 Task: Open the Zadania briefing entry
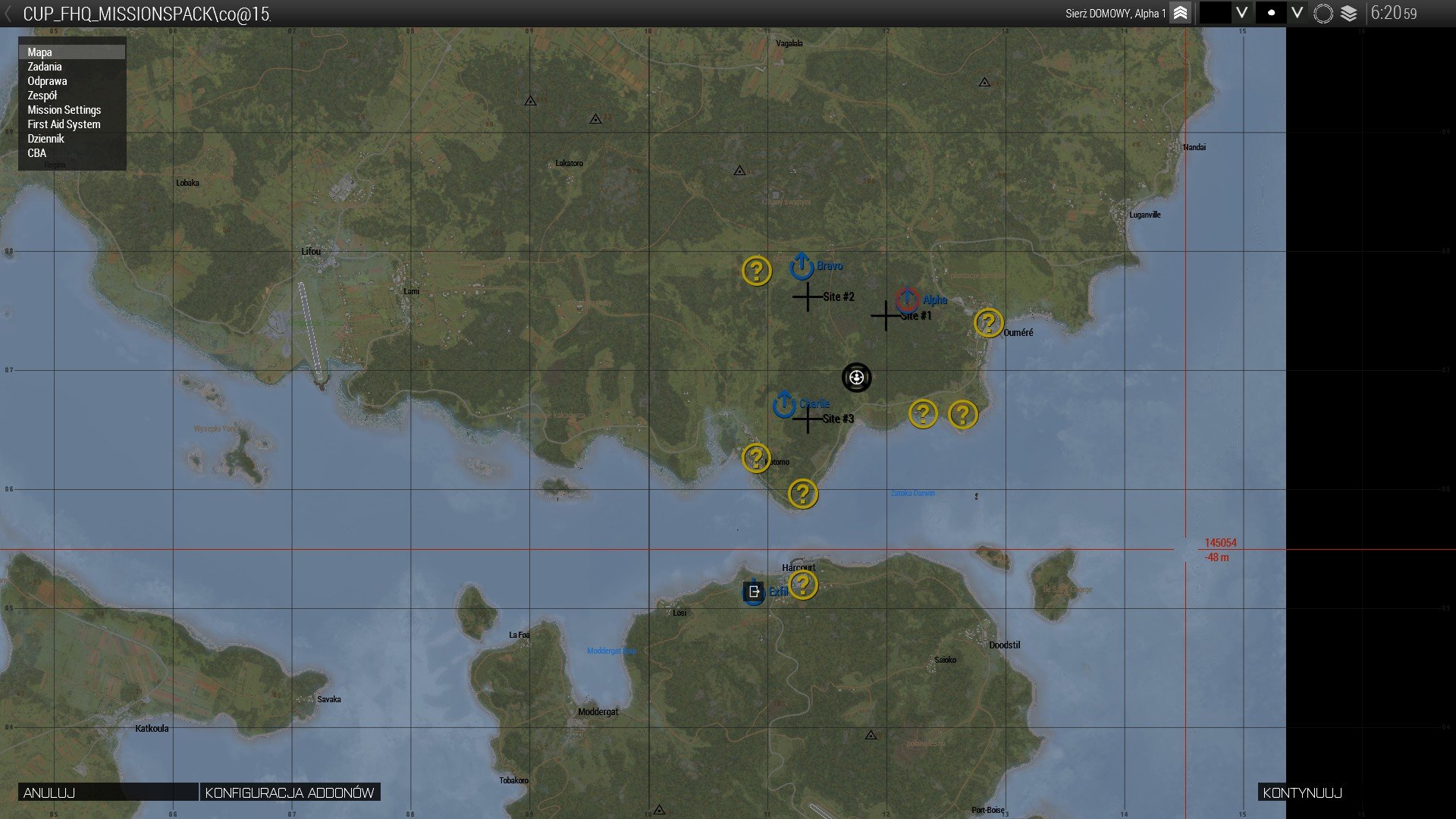[45, 67]
